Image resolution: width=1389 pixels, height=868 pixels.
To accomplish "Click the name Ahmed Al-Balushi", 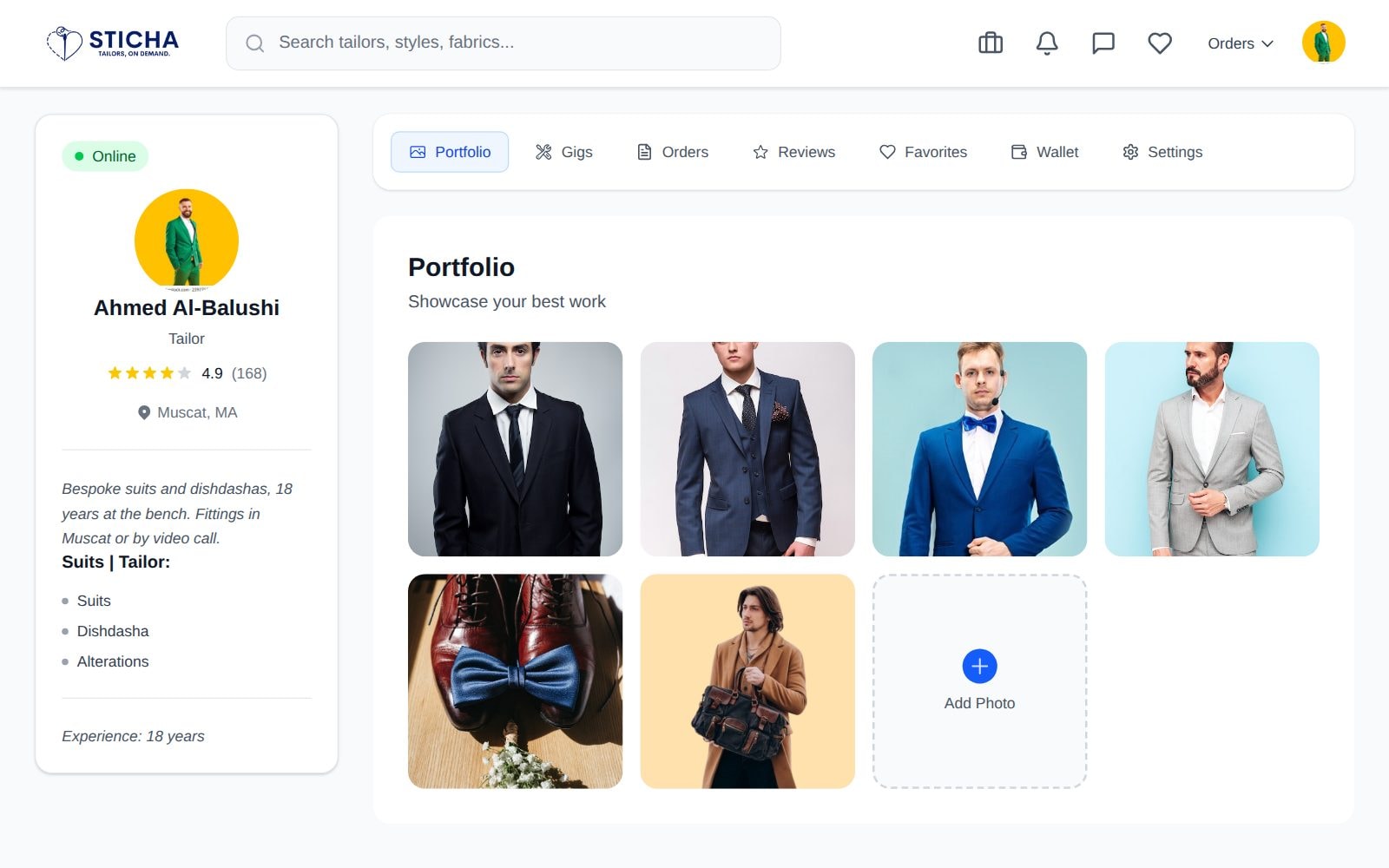I will pos(187,308).
